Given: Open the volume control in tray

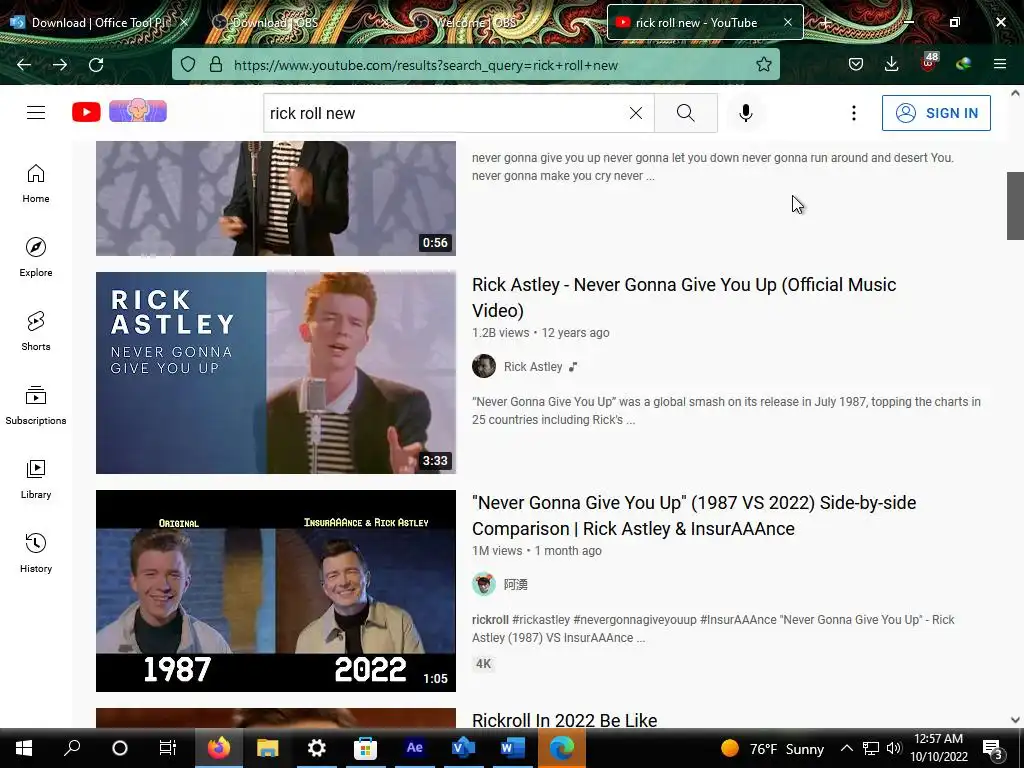Looking at the screenshot, I should pos(894,748).
